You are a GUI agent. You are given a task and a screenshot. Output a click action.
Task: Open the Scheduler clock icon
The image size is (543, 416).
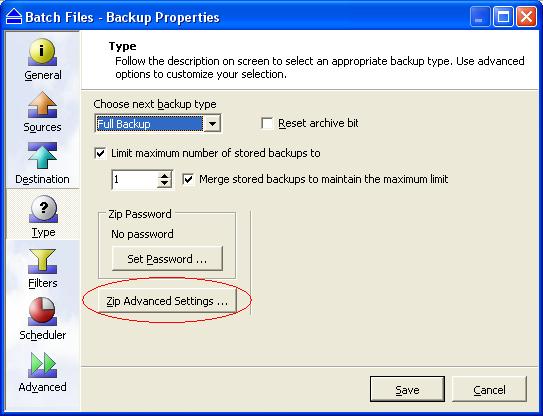click(42, 312)
